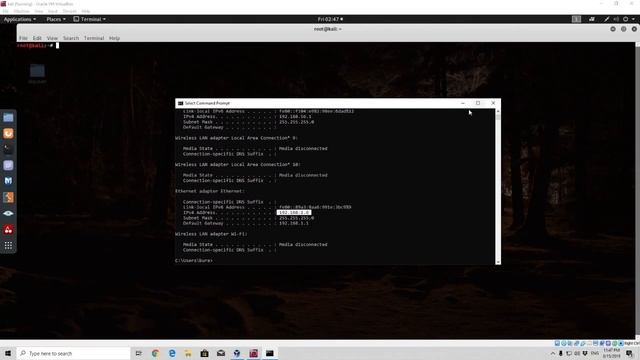640x360 pixels.
Task: Open Google Chrome from the taskbar
Action: 155,353
